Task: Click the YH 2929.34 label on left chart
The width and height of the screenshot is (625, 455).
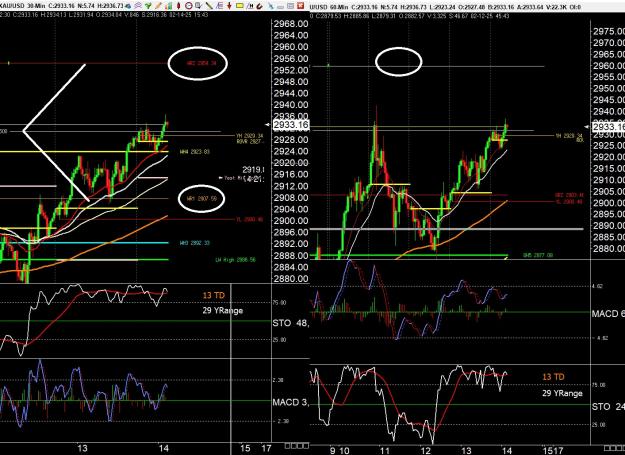Action: [x=250, y=136]
